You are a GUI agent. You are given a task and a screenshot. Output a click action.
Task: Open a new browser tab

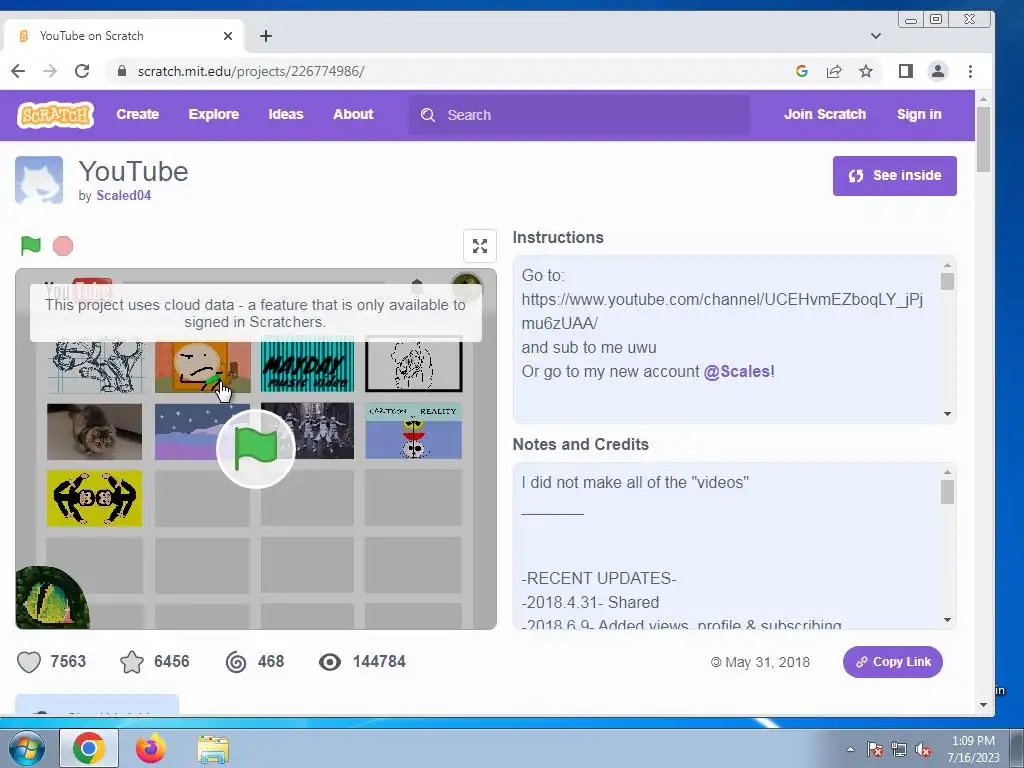(x=266, y=36)
